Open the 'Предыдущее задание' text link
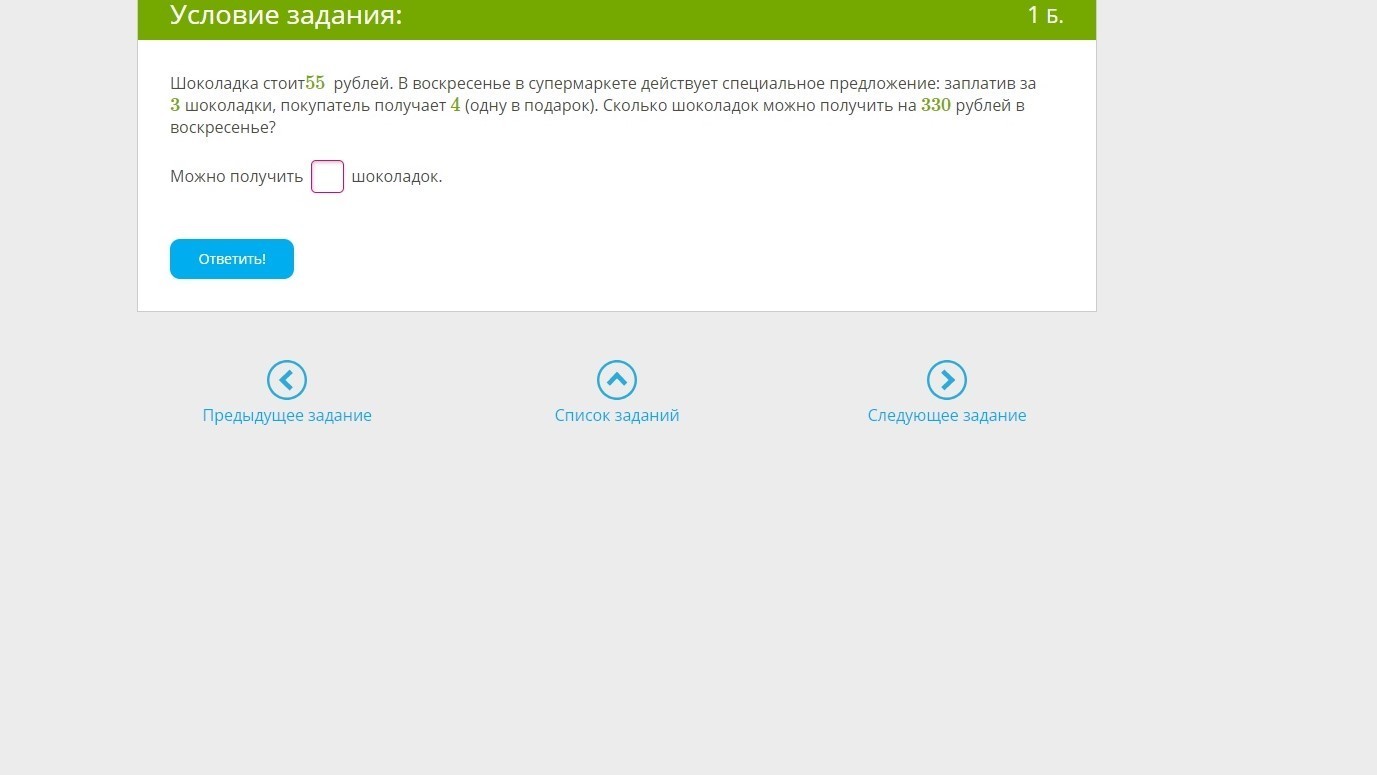 click(x=287, y=415)
